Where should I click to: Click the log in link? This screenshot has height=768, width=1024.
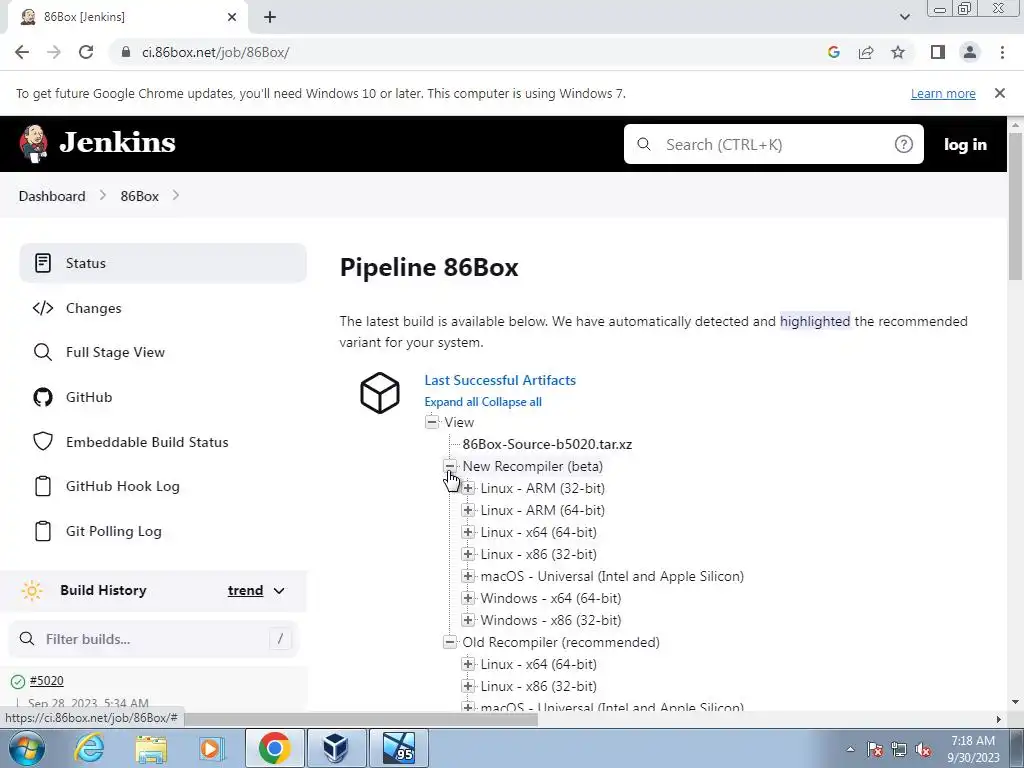coord(965,144)
